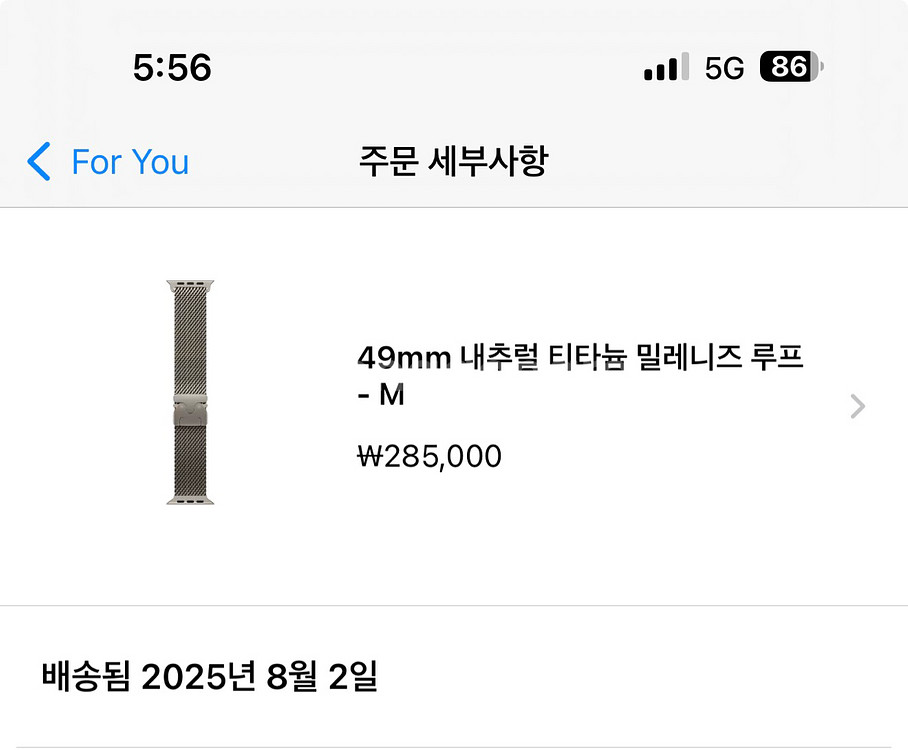Expand product details with the right chevron
Viewport: 908px width, 750px height.
[857, 406]
